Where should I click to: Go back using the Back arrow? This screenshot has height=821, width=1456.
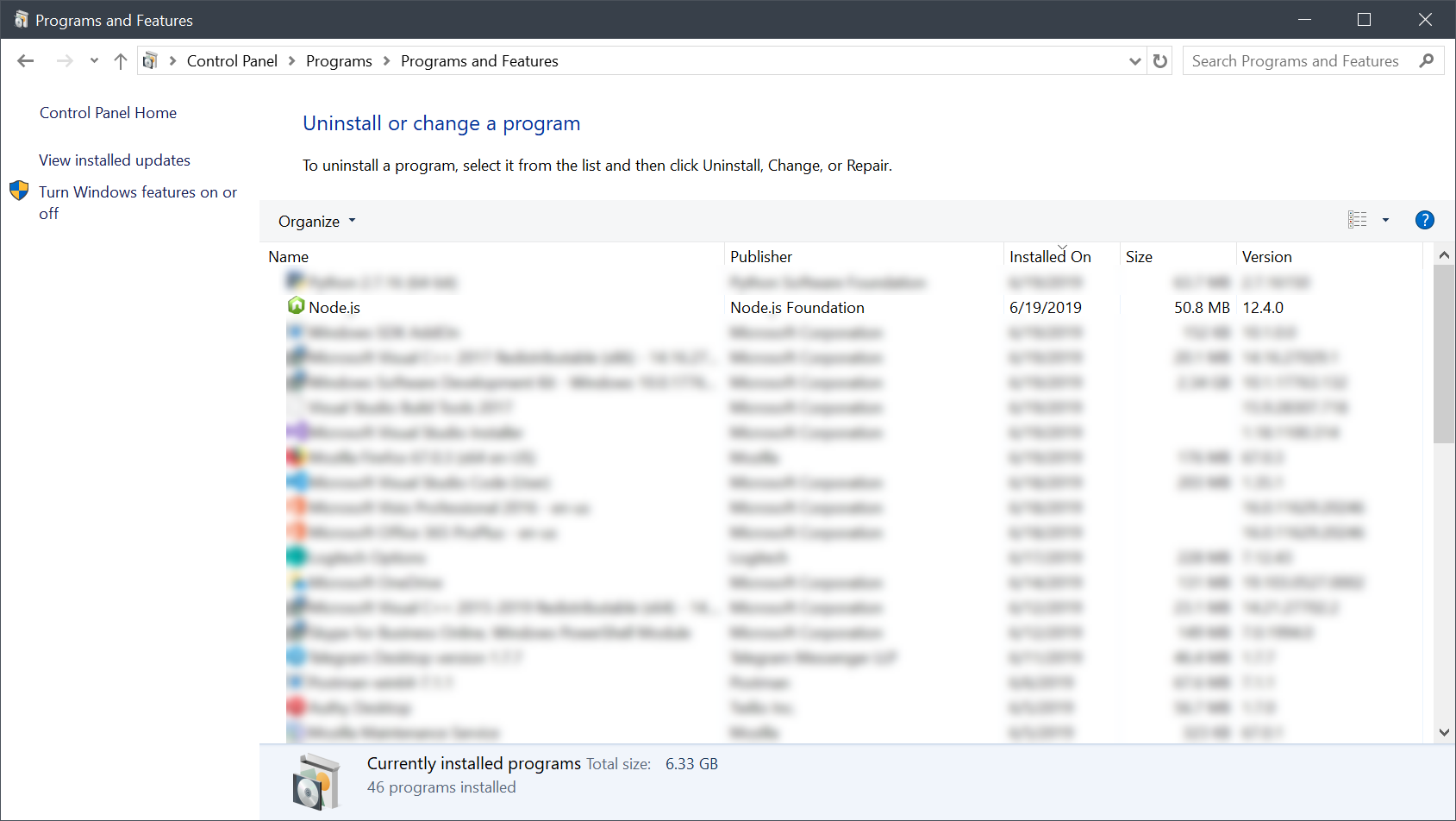26,60
